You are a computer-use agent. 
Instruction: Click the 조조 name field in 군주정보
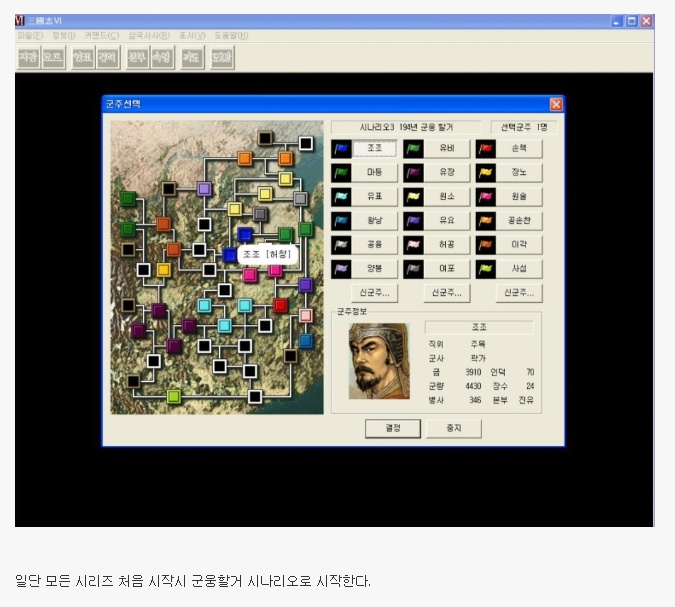(x=479, y=327)
